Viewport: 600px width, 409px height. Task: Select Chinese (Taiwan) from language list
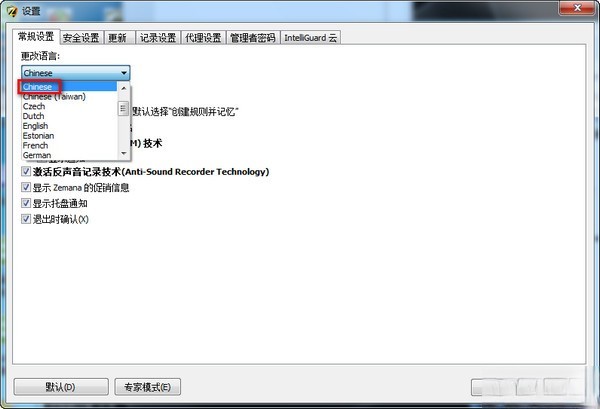click(x=54, y=96)
